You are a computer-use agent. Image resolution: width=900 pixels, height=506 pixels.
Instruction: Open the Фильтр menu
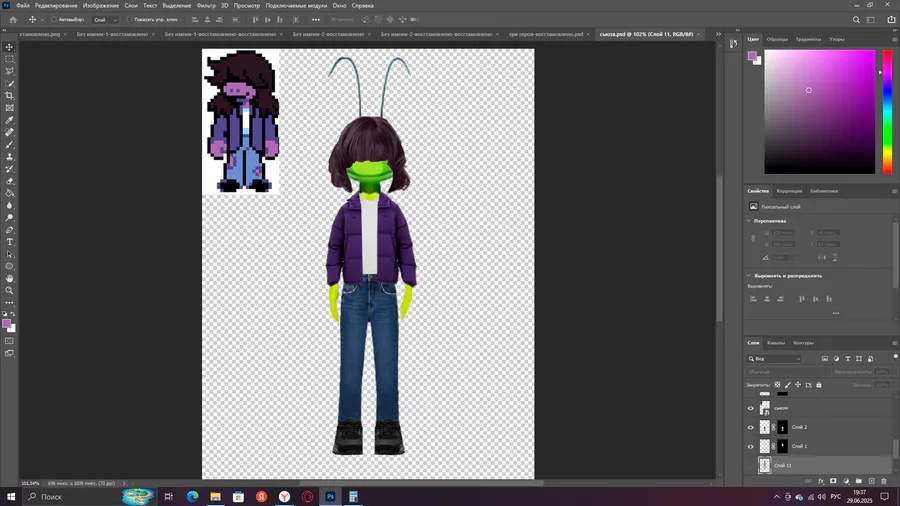(x=206, y=6)
